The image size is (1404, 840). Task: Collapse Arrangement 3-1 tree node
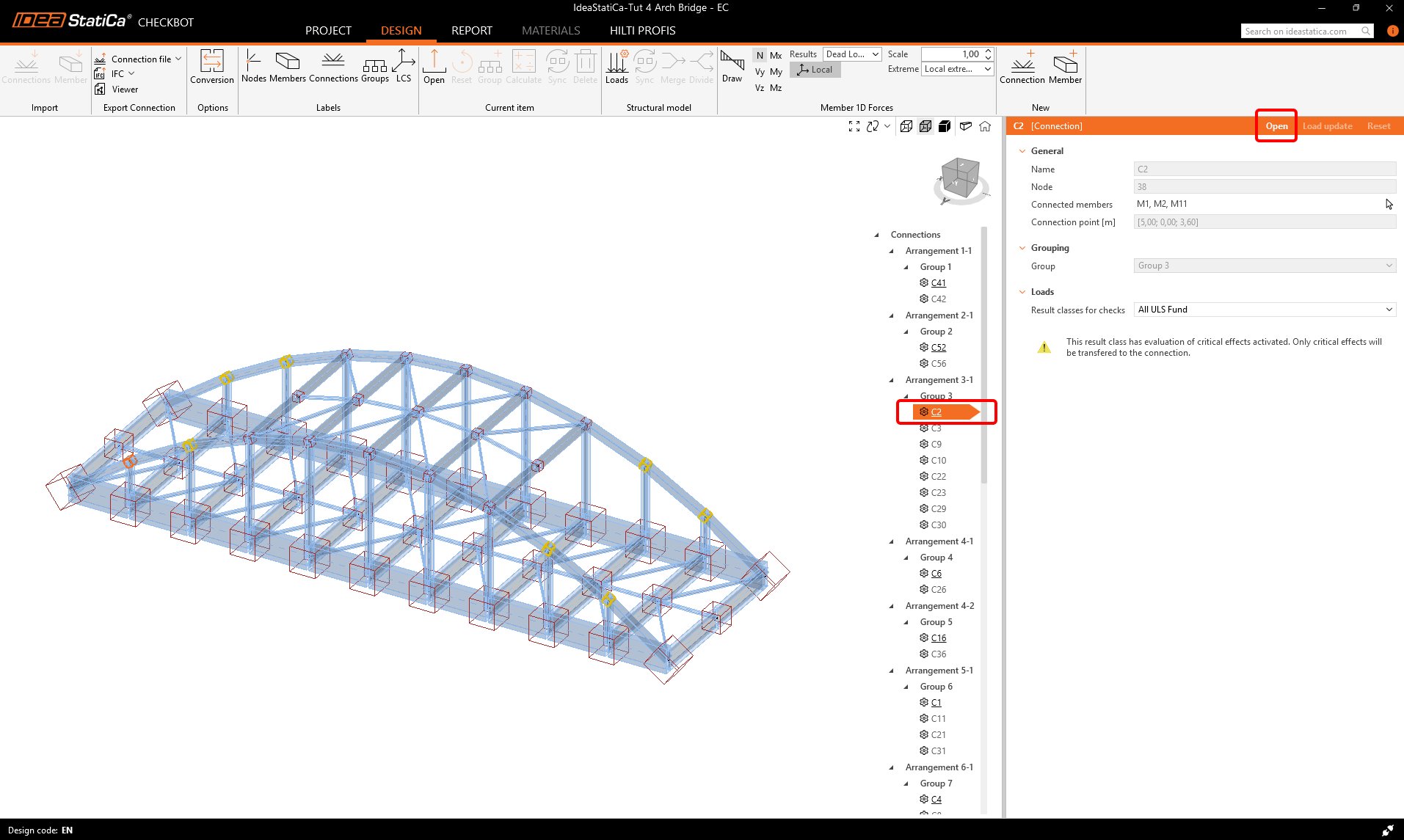[892, 380]
